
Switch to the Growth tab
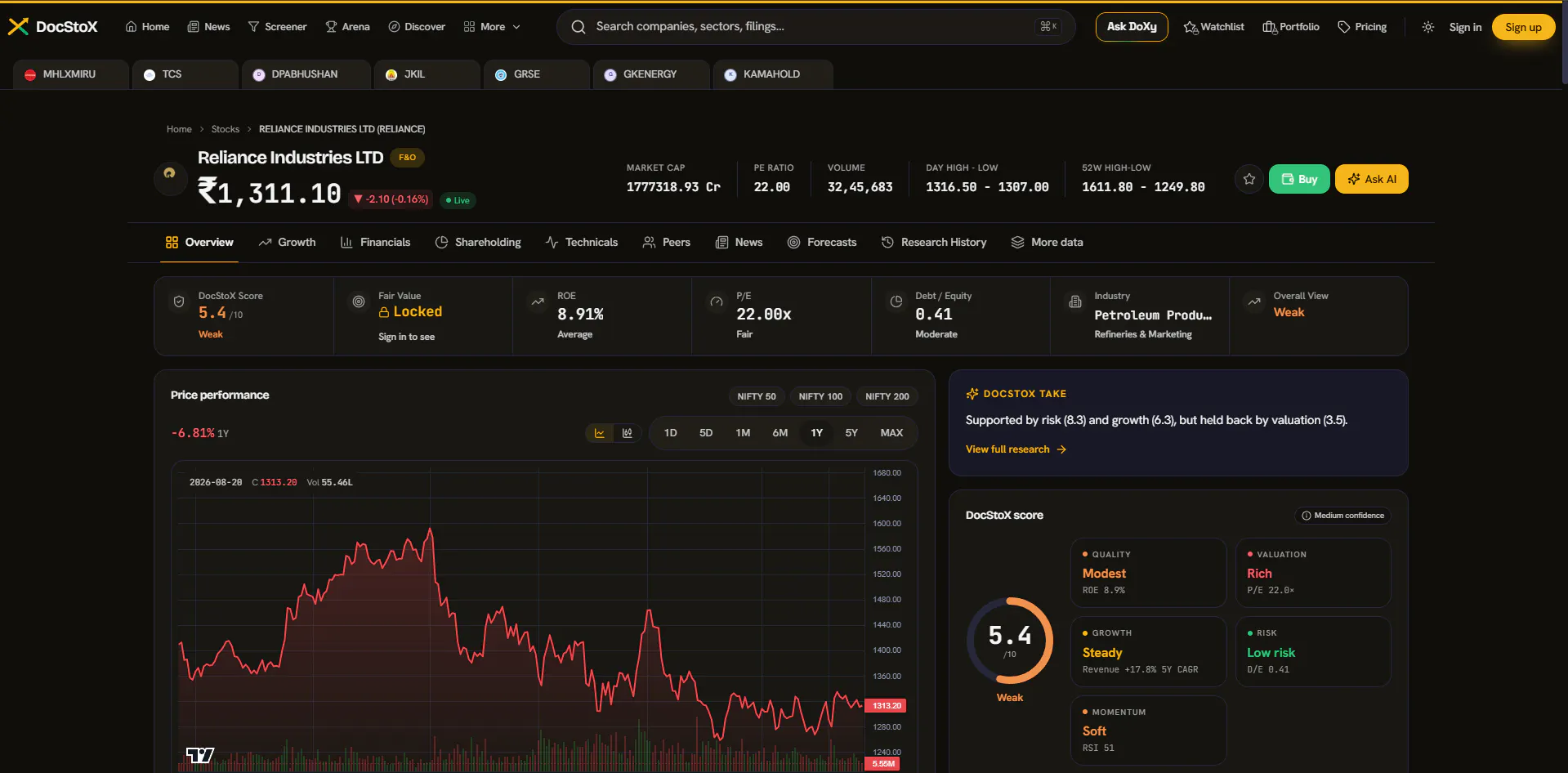[287, 243]
